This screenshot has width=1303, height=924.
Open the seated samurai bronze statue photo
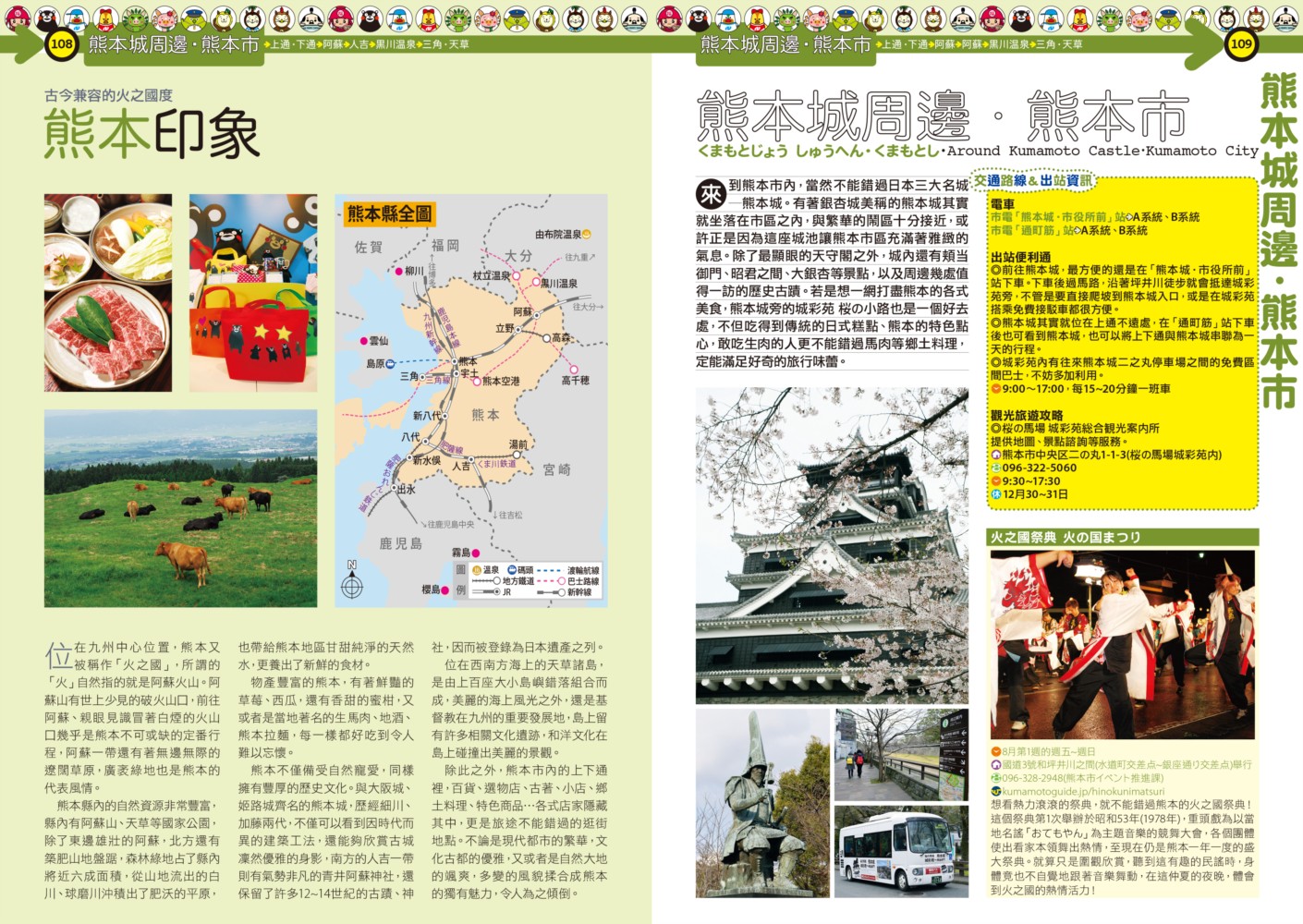pyautogui.click(x=762, y=803)
